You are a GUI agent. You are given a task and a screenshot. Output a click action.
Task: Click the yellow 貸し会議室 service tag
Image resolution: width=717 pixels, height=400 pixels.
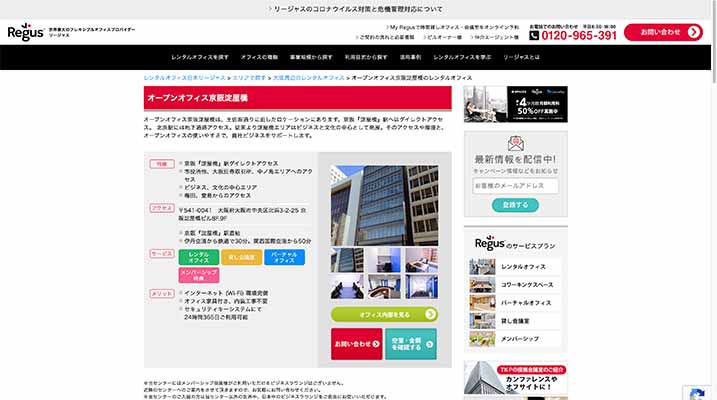[x=241, y=257]
